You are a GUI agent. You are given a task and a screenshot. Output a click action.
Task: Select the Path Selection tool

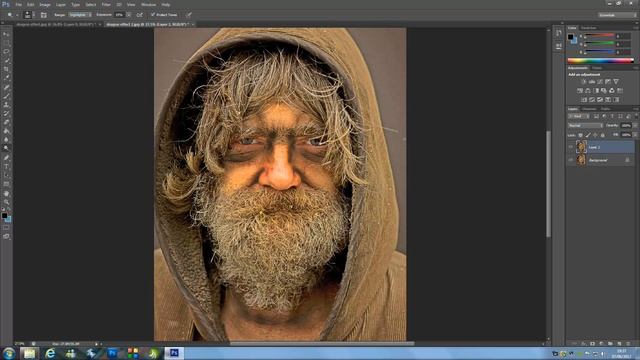pyautogui.click(x=6, y=176)
